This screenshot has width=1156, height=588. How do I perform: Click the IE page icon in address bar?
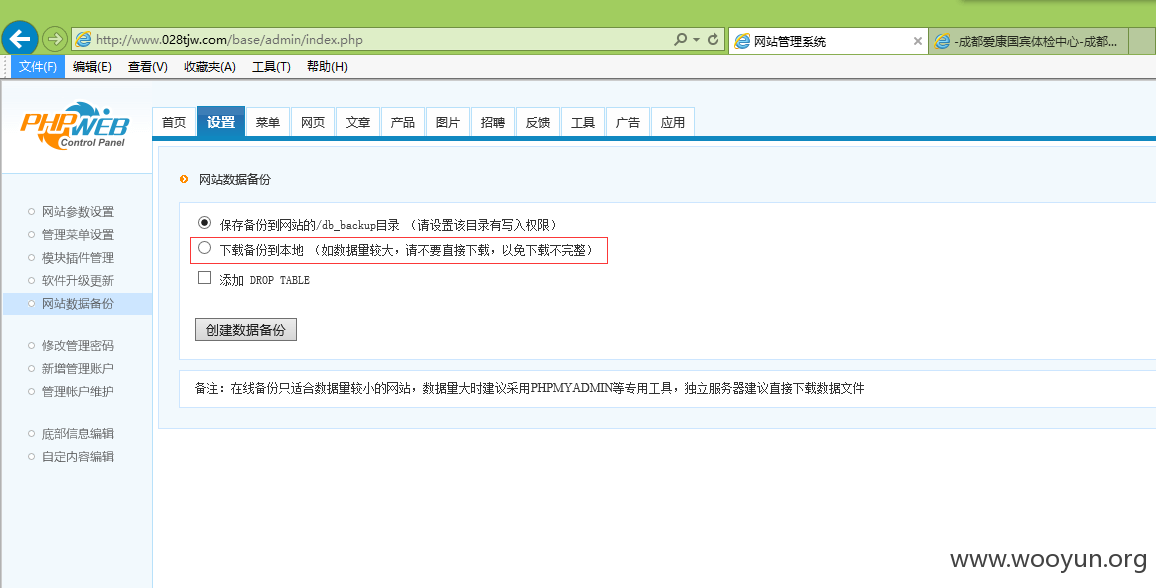(x=83, y=39)
